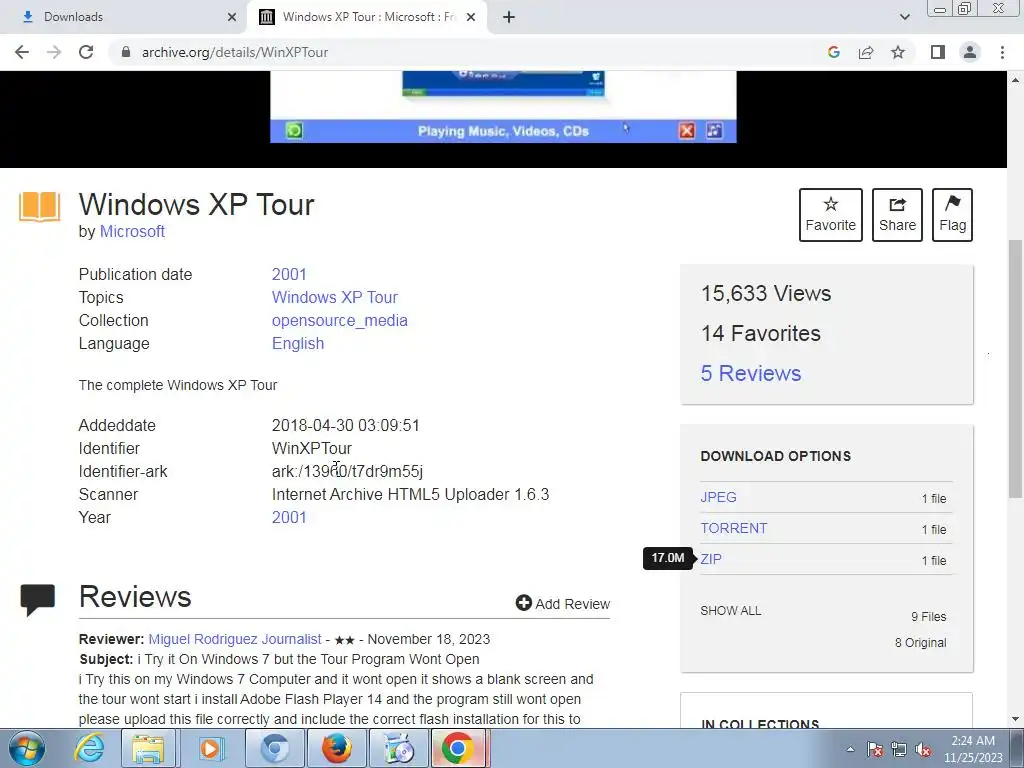Click the scrollbar down arrow
The height and width of the screenshot is (768, 1024).
click(1015, 720)
